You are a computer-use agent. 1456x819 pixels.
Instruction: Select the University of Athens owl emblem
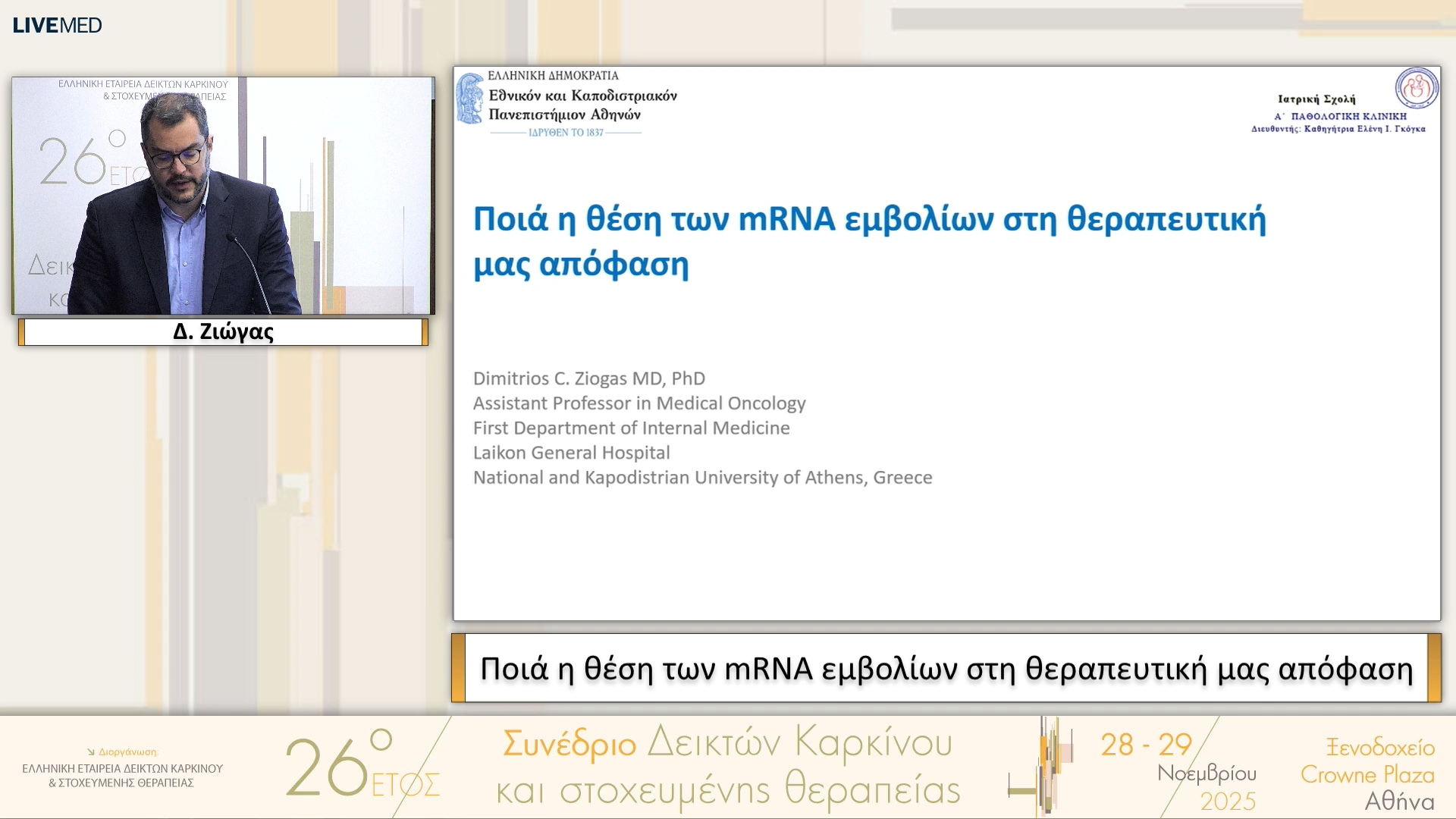point(471,97)
